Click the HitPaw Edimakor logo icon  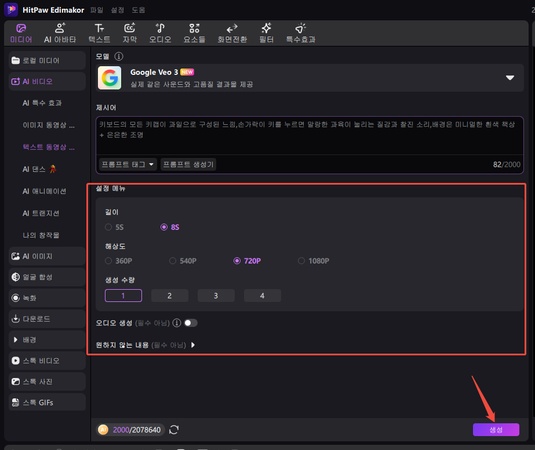11,10
